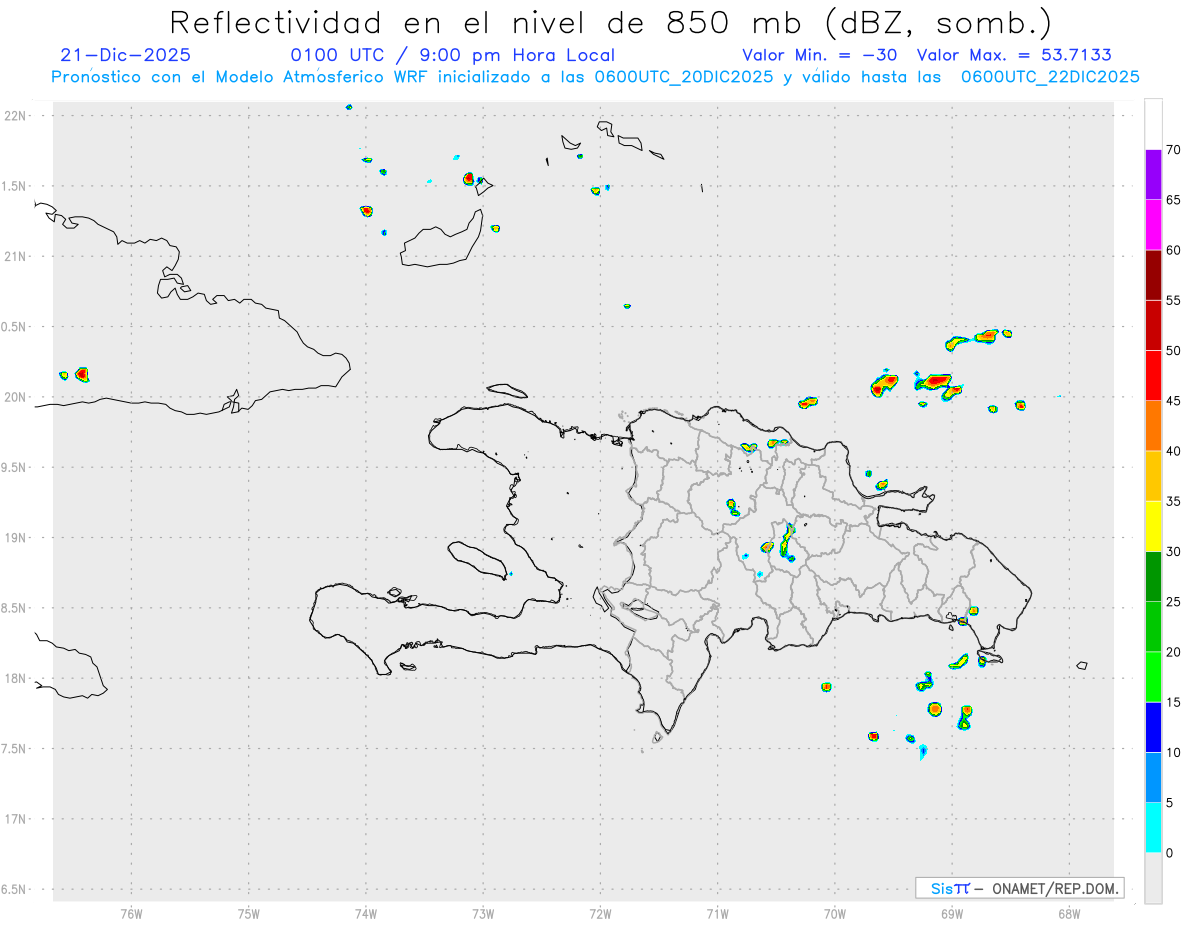Click the color bar tick label '0'

pyautogui.click(x=1170, y=853)
